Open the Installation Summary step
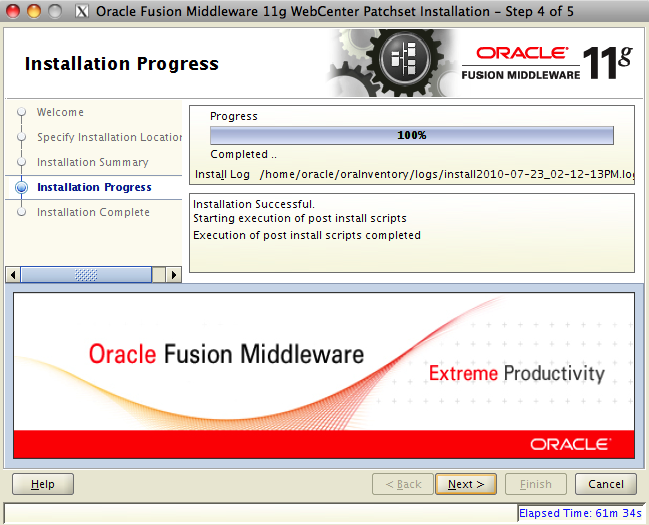The width and height of the screenshot is (649, 525). (x=92, y=162)
